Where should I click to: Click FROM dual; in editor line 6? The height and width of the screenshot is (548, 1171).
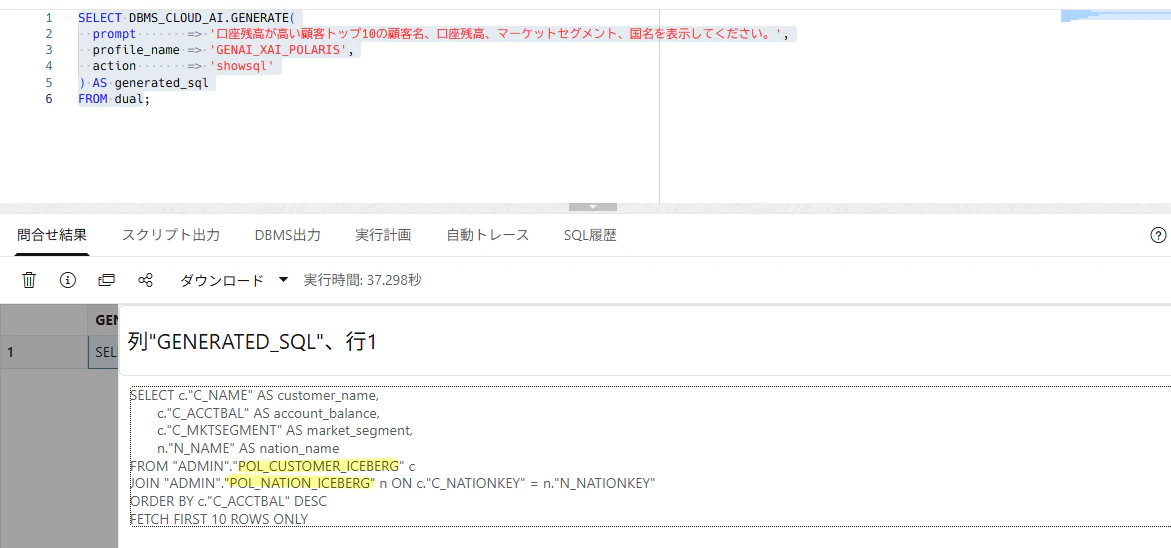[x=114, y=99]
